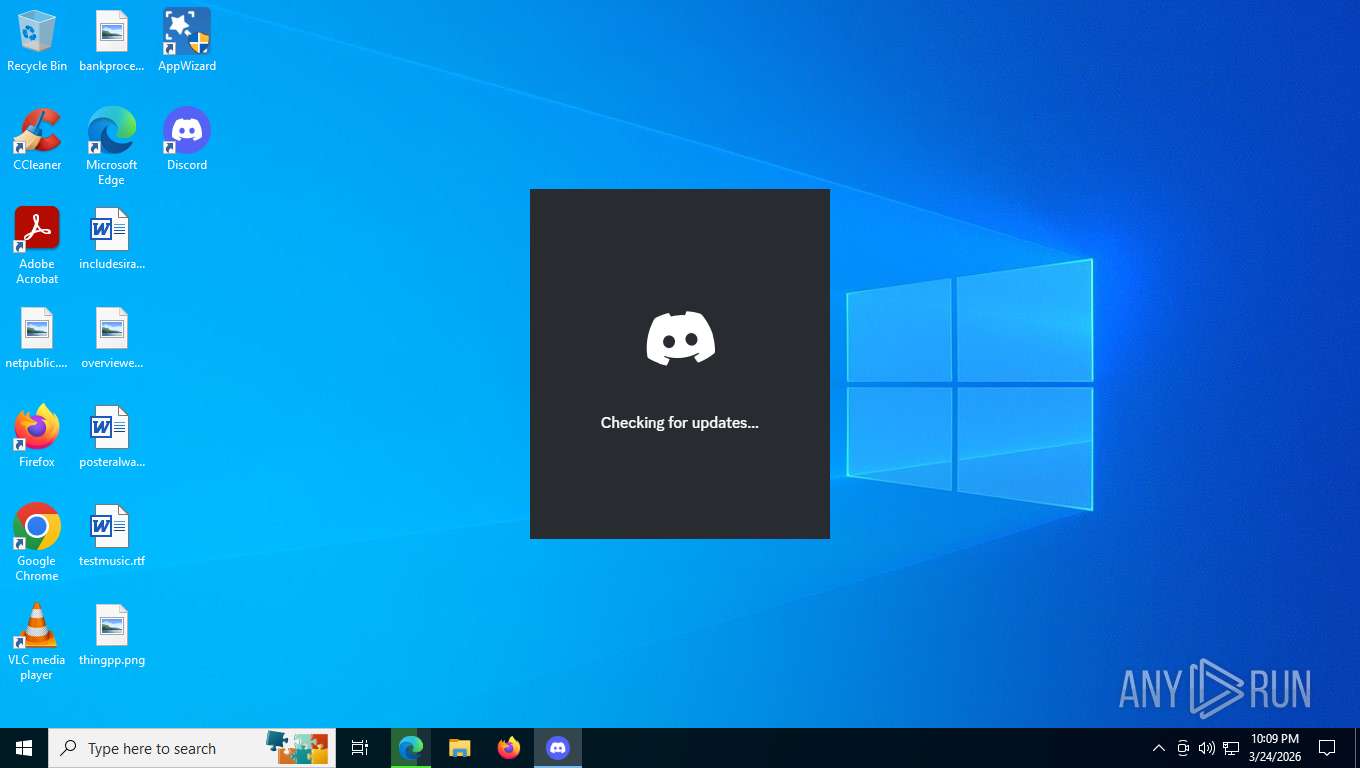Open Microsoft Edge from the taskbar

click(x=411, y=748)
